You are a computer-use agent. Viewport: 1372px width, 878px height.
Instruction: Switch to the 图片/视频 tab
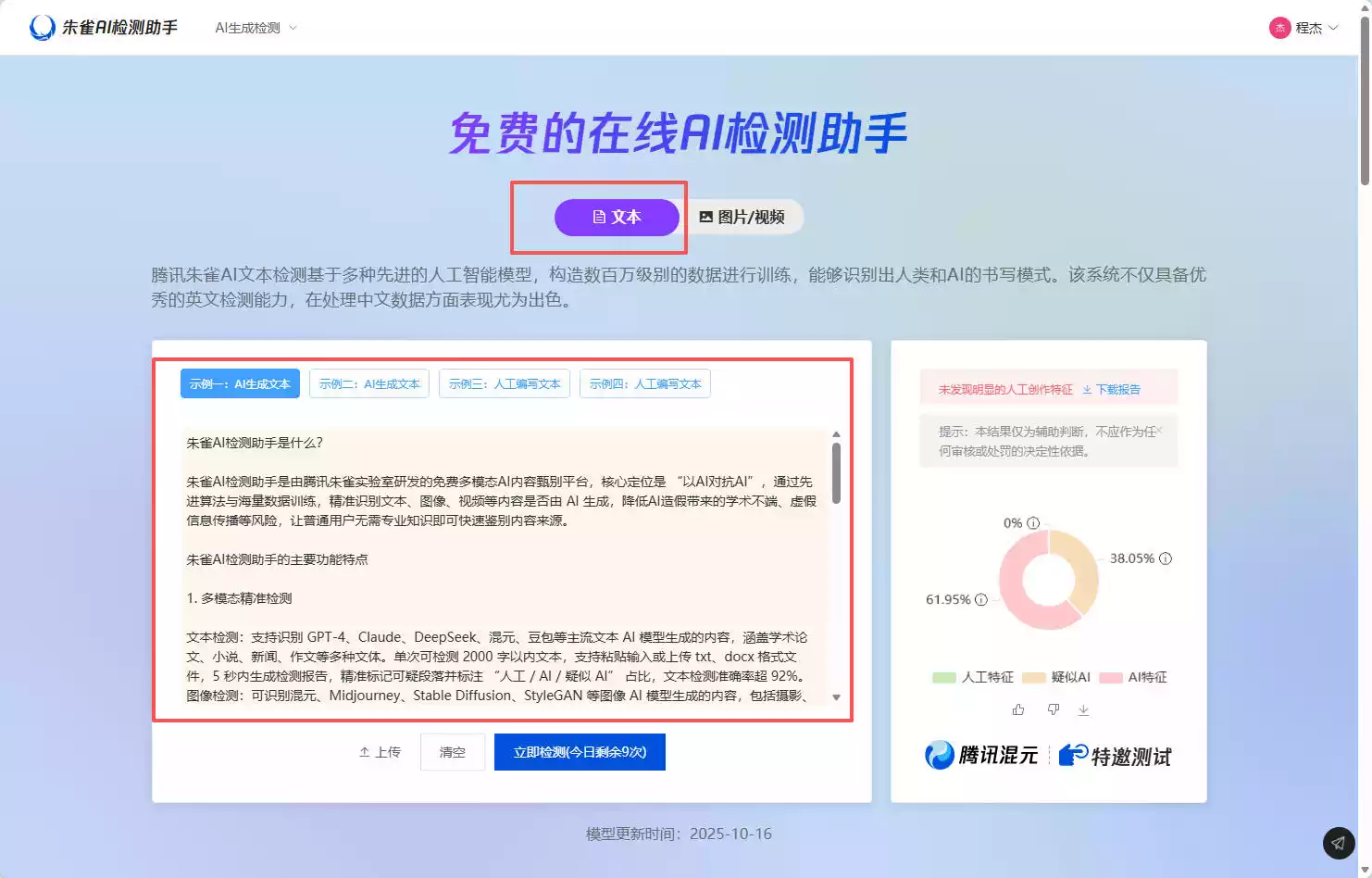click(742, 217)
